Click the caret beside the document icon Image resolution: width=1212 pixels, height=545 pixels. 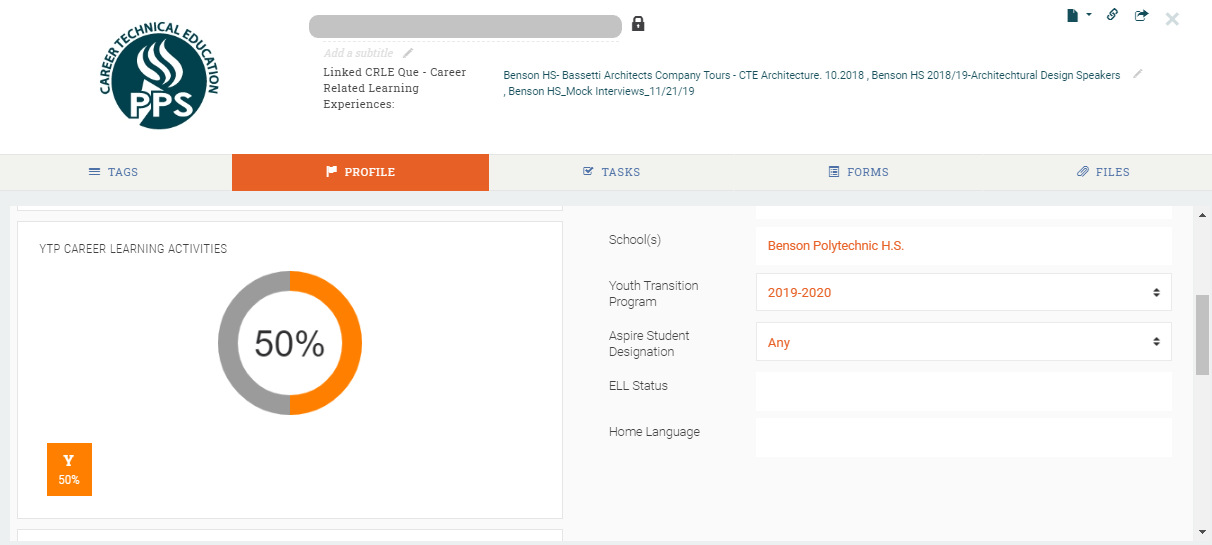point(1088,15)
